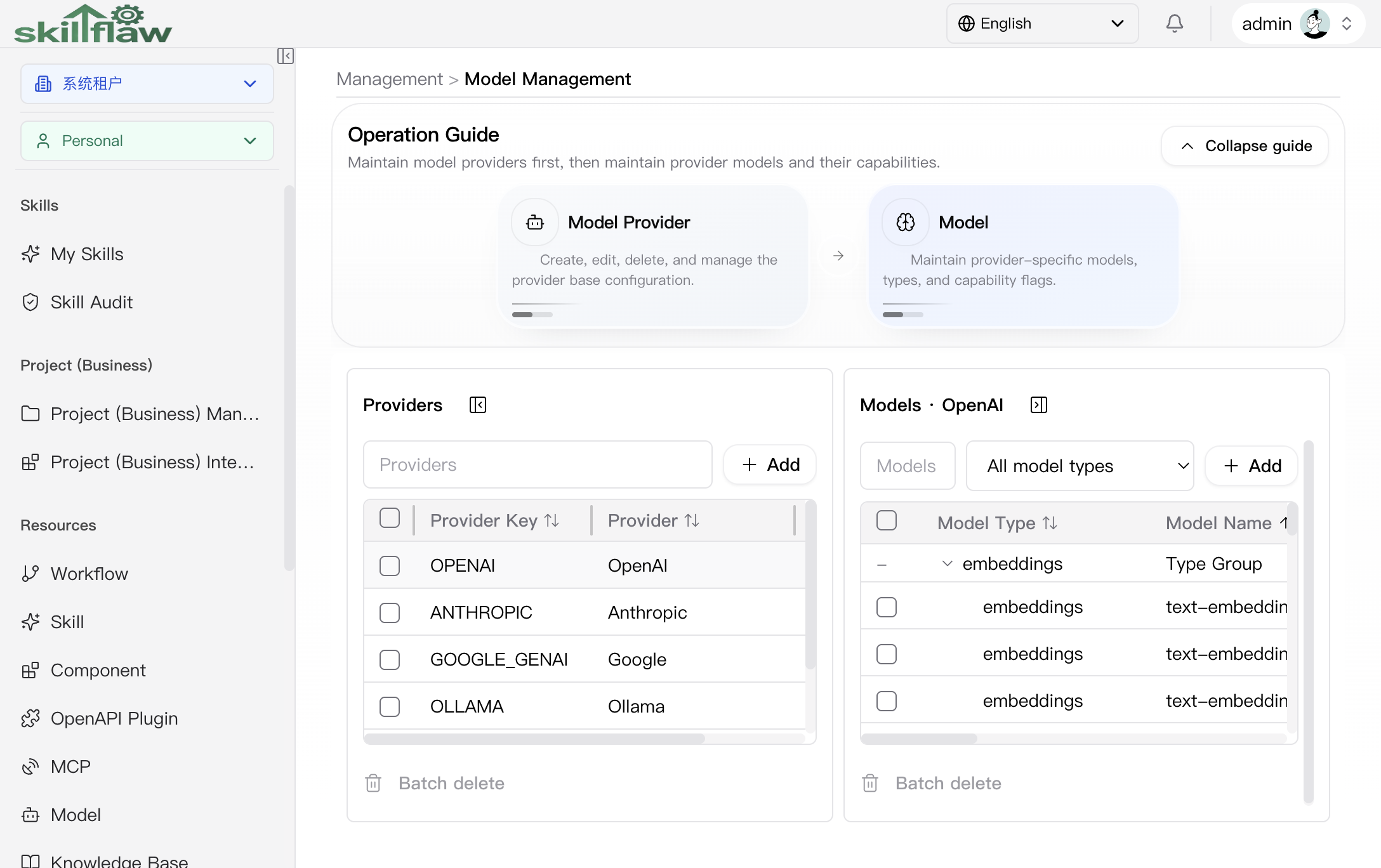The height and width of the screenshot is (868, 1381).
Task: Click the skillflaw logo
Action: (x=93, y=24)
